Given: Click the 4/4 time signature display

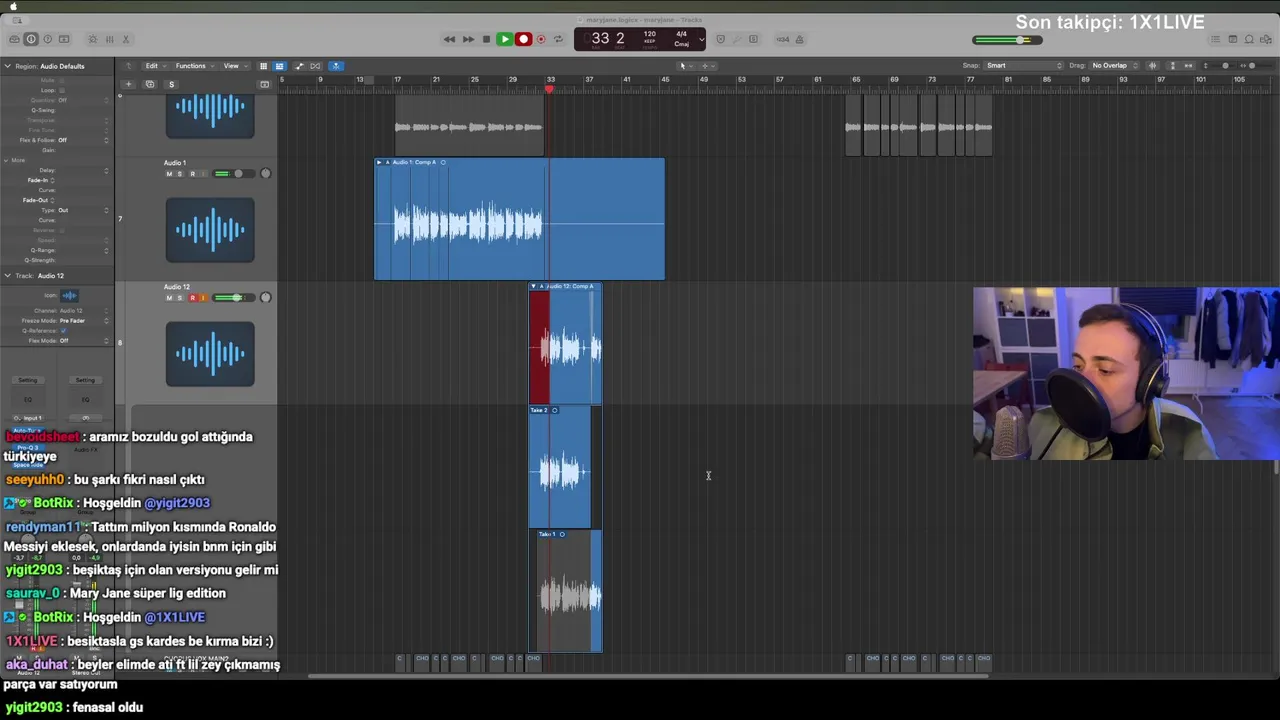Looking at the screenshot, I should (x=681, y=35).
